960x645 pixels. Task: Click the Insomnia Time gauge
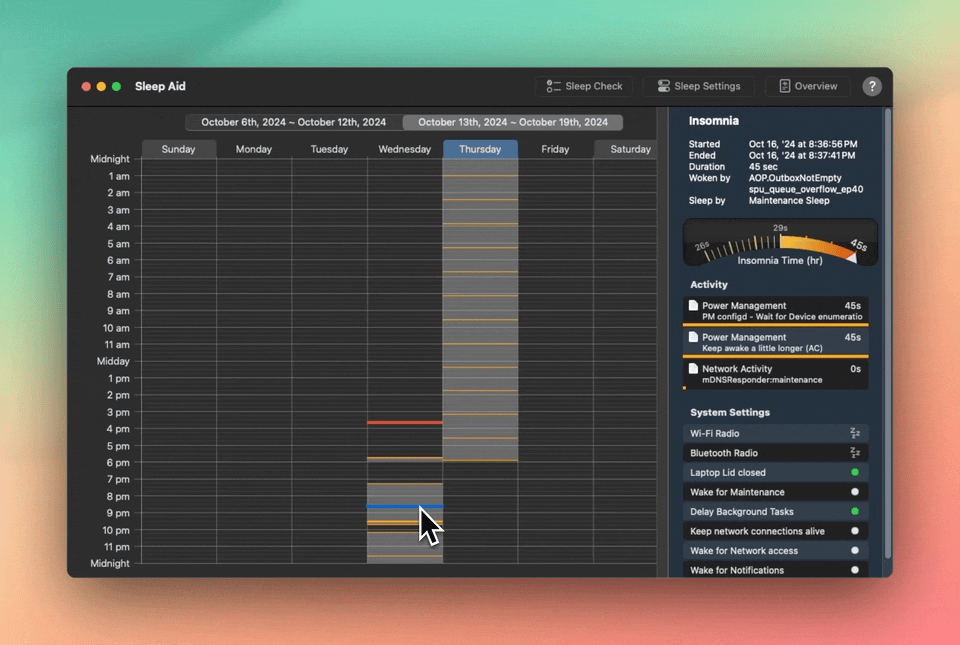[x=780, y=243]
